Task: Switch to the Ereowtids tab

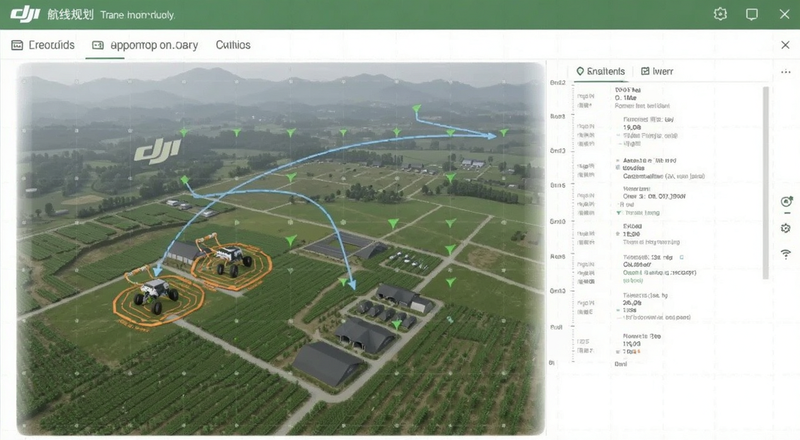Action: pyautogui.click(x=43, y=45)
